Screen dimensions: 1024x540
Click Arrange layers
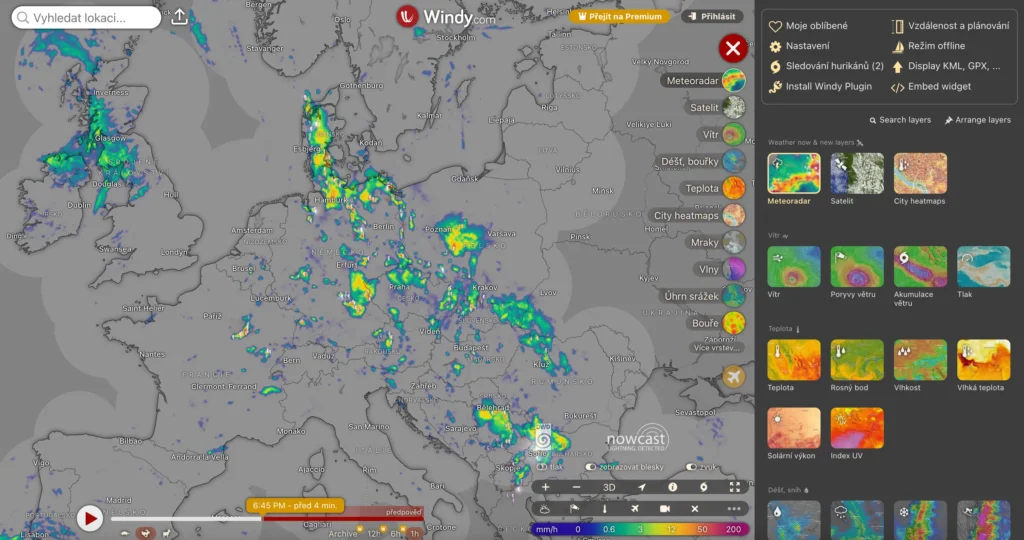click(x=977, y=120)
